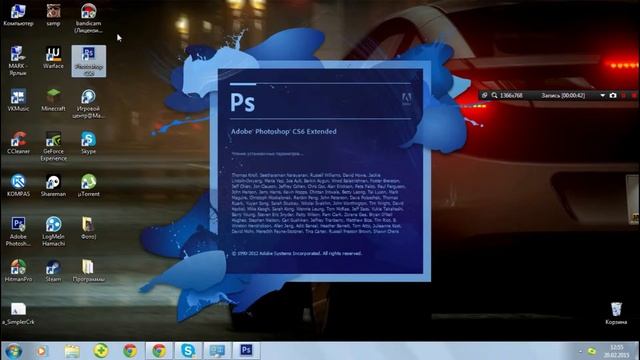This screenshot has width=640, height=360.
Task: Select the µTorrent desktop icon
Action: (x=88, y=185)
